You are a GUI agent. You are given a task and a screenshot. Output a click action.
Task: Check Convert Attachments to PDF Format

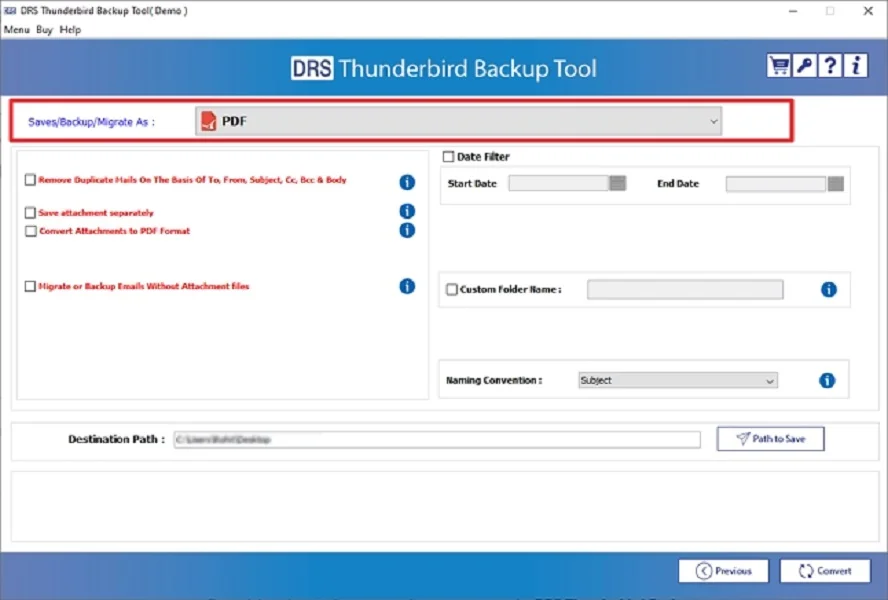[x=30, y=231]
